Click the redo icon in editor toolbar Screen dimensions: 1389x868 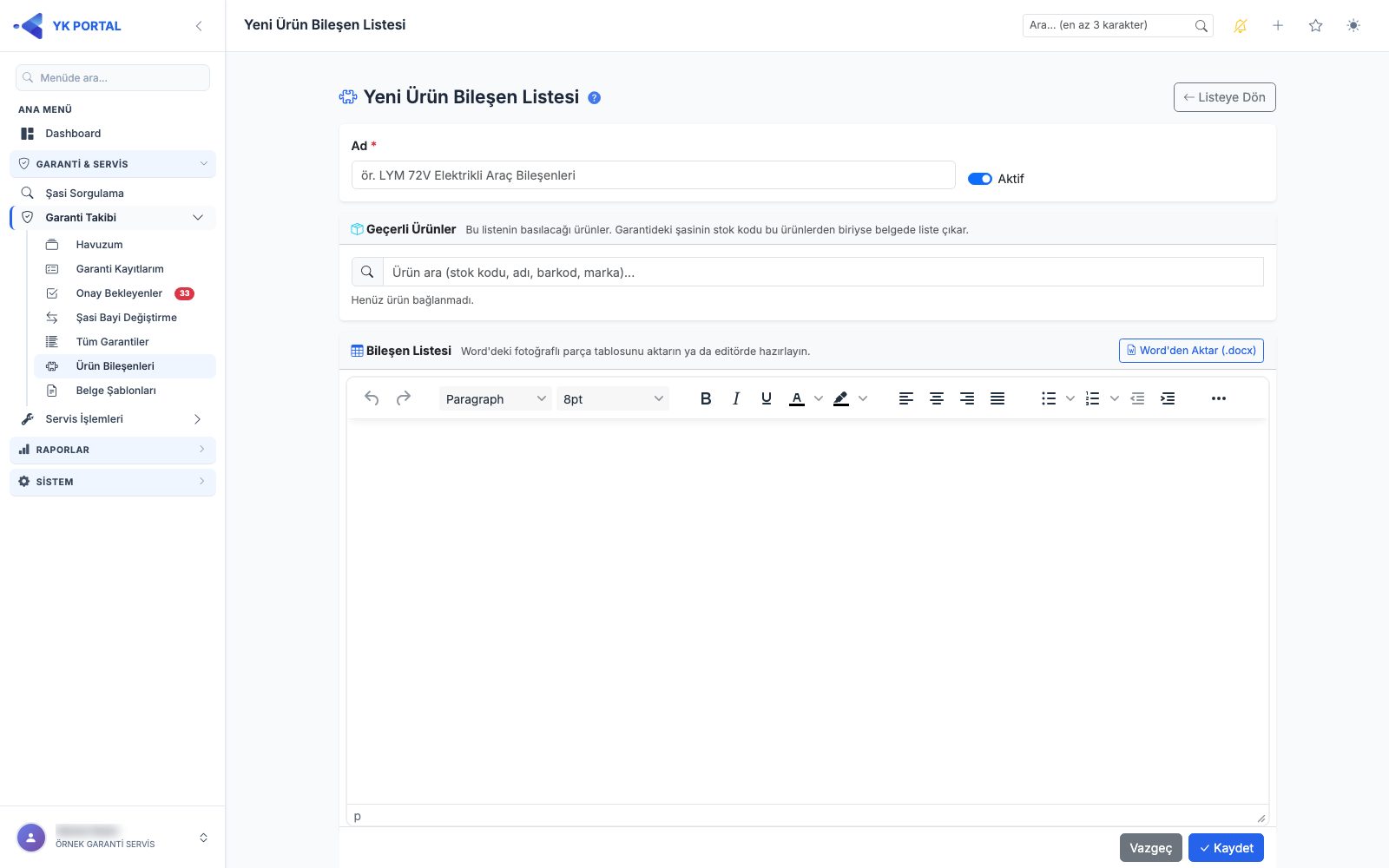pyautogui.click(x=403, y=398)
